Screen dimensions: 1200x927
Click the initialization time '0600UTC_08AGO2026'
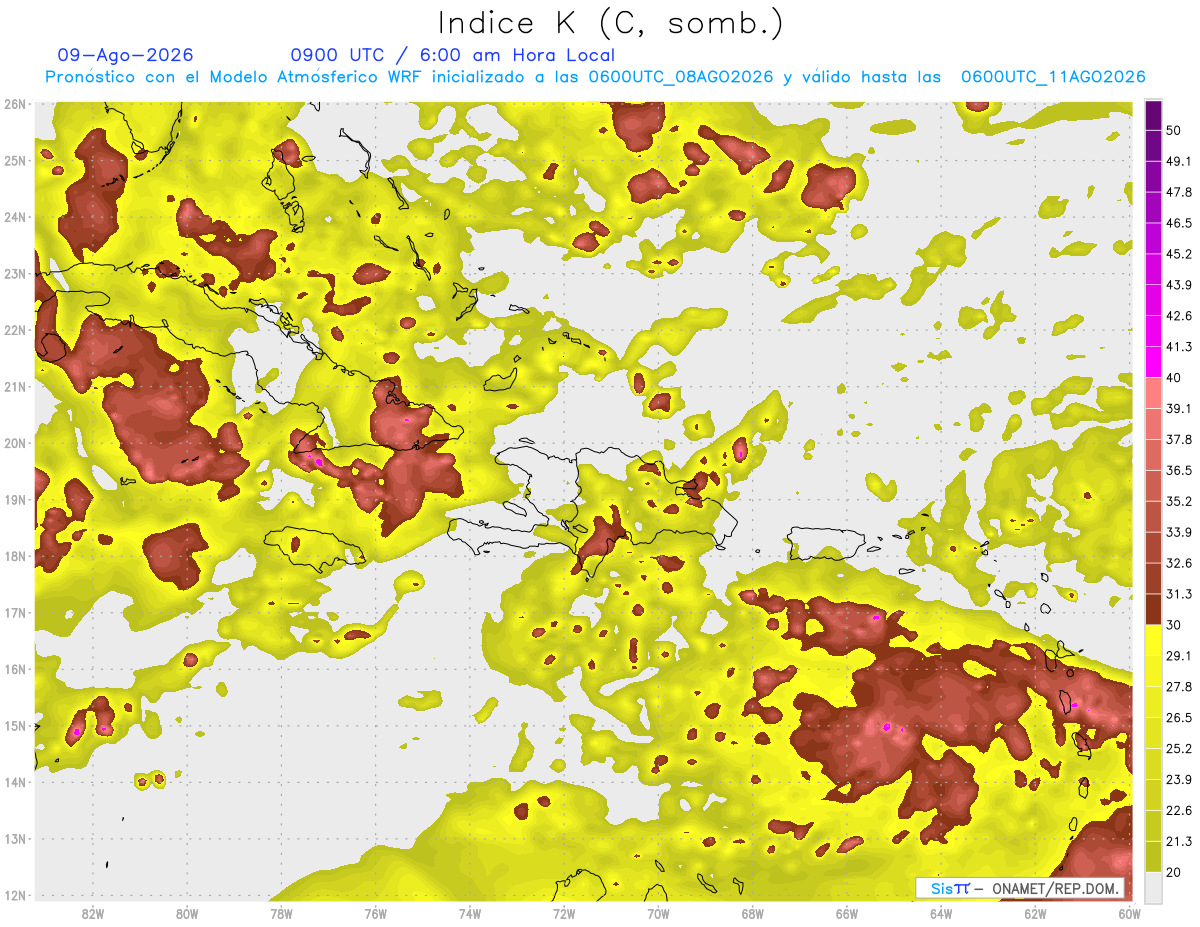tap(680, 77)
